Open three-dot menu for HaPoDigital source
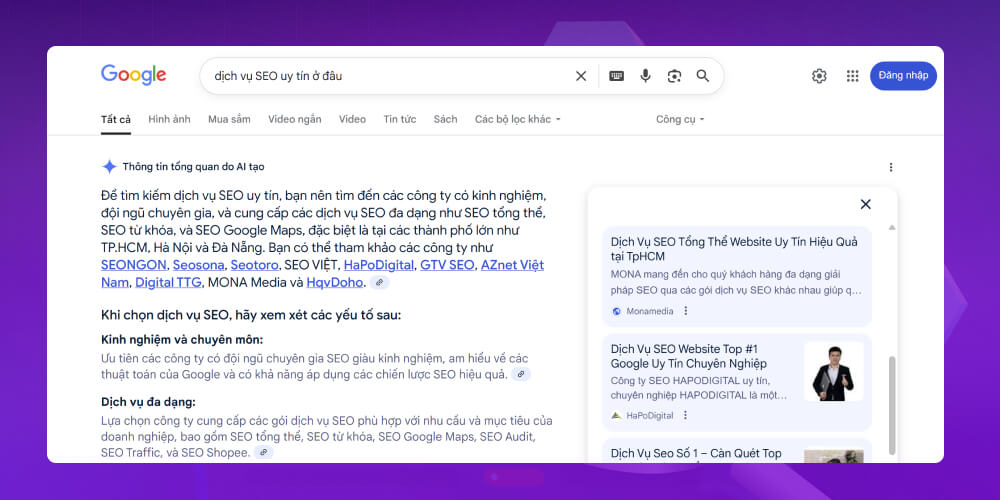 [686, 415]
